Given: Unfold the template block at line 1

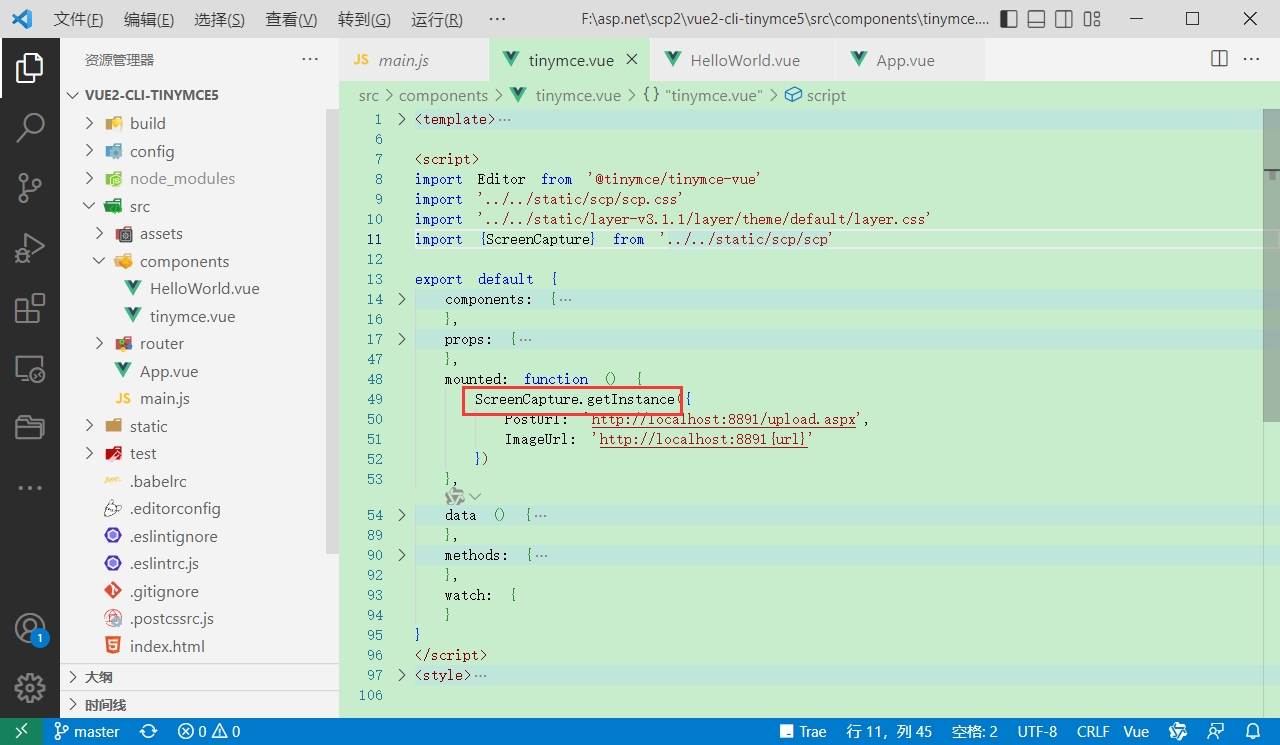Looking at the screenshot, I should tap(402, 119).
